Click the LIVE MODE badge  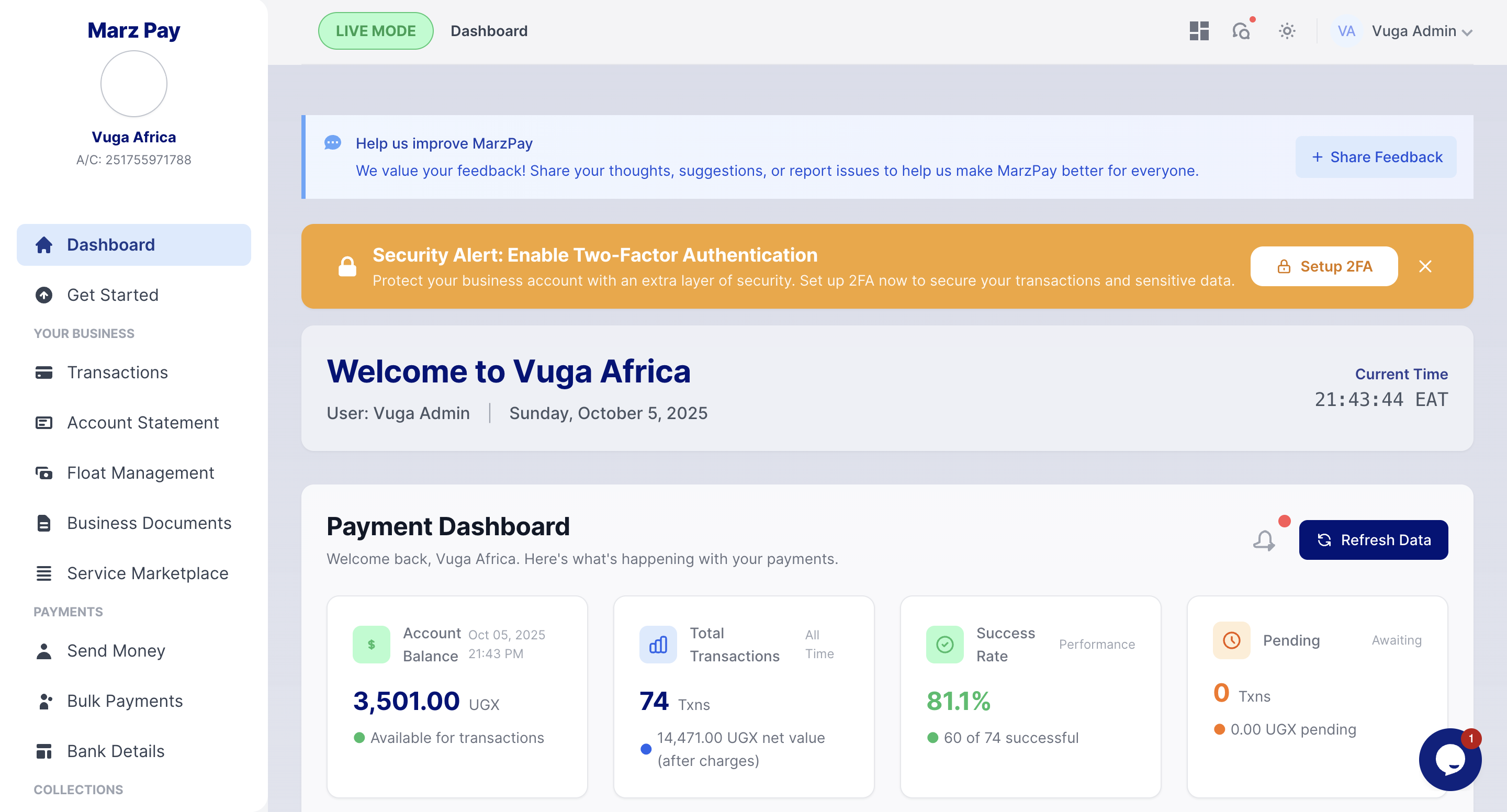click(x=376, y=31)
